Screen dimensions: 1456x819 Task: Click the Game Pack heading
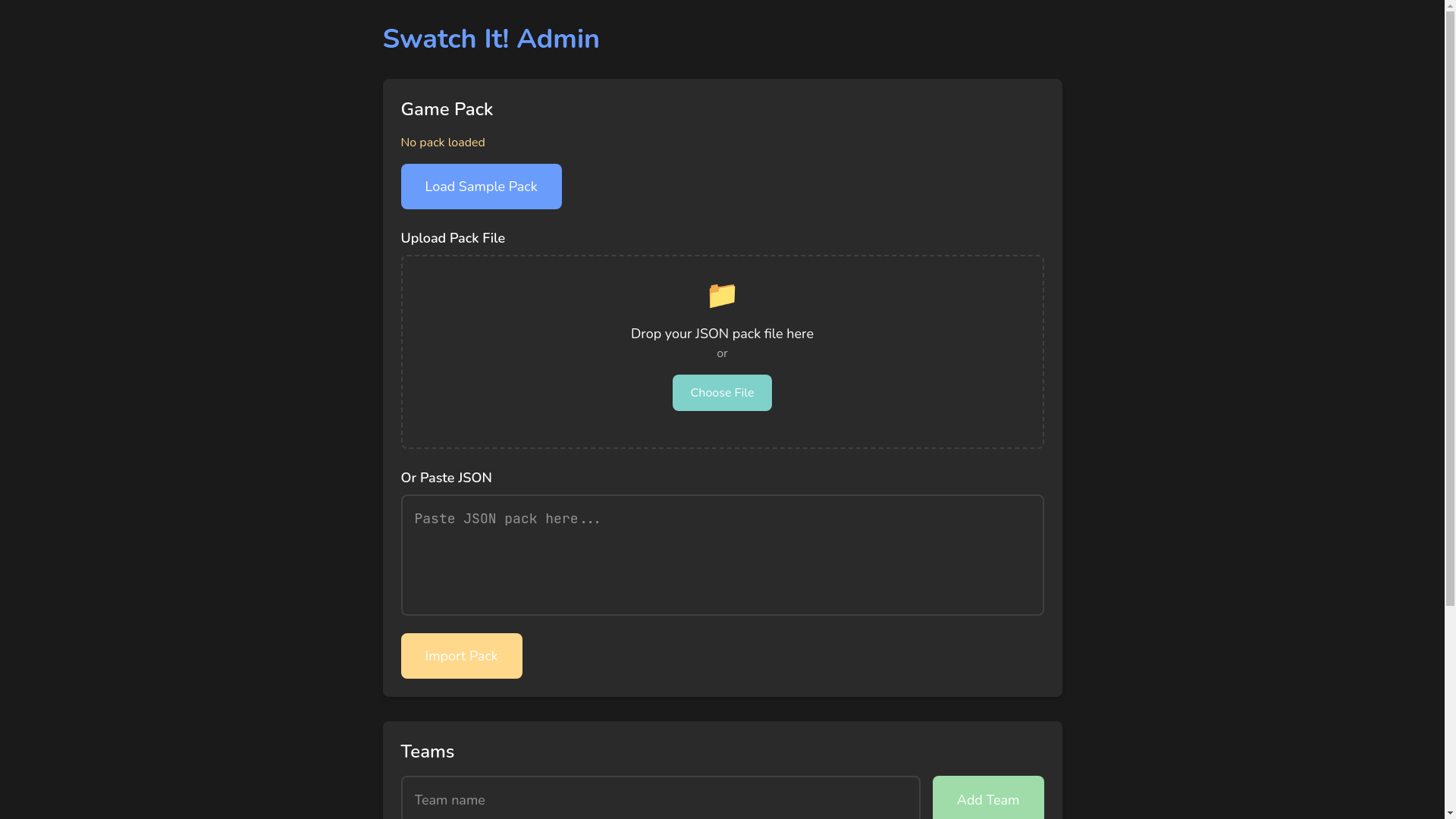pos(447,109)
